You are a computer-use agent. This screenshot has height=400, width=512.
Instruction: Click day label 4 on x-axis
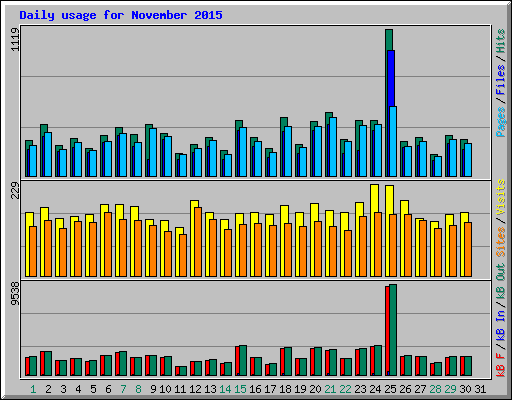78,389
